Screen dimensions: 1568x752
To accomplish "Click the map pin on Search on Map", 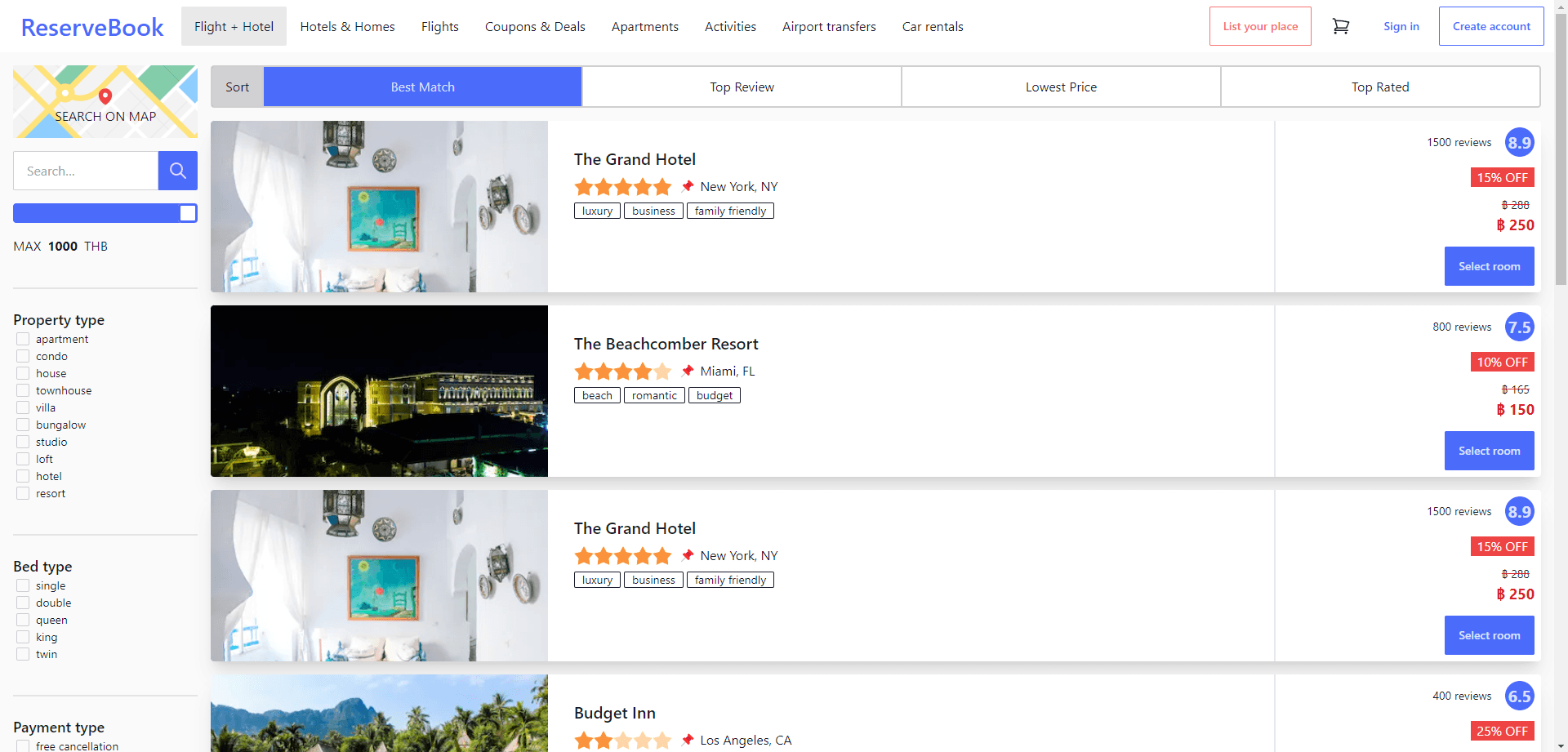I will click(105, 96).
